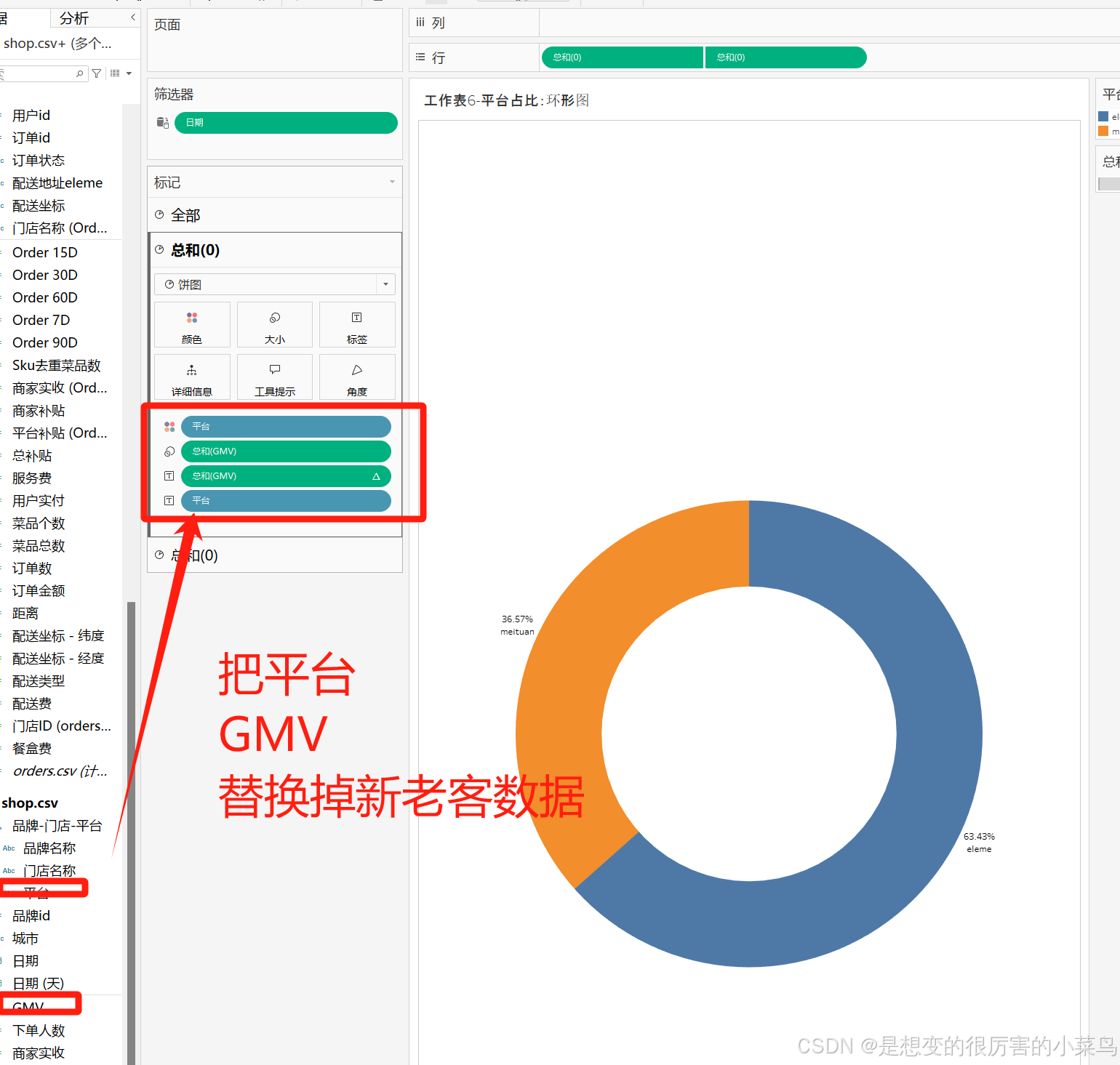1120x1065 pixels.
Task: Click the 36.57% meituan label
Action: tap(517, 625)
